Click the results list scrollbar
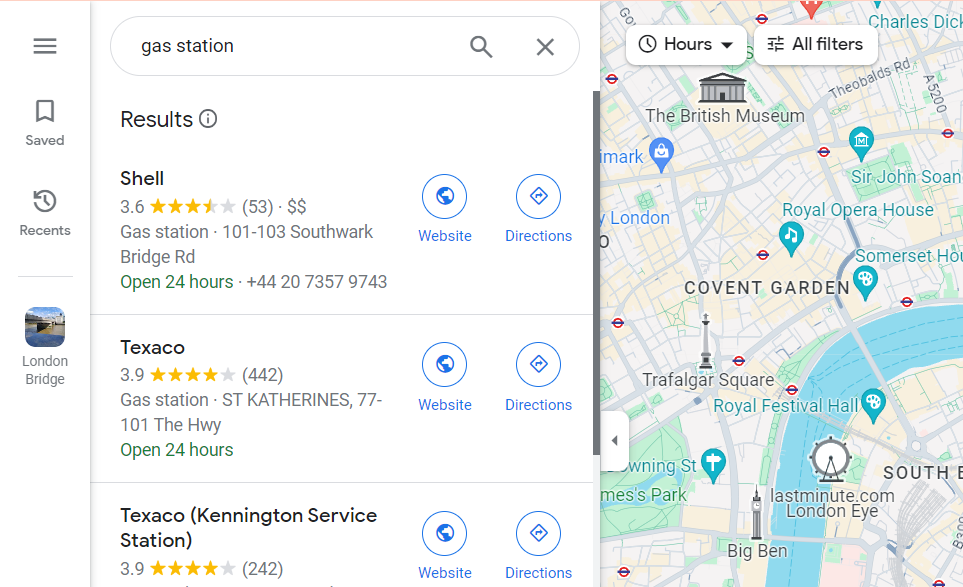 [x=596, y=273]
